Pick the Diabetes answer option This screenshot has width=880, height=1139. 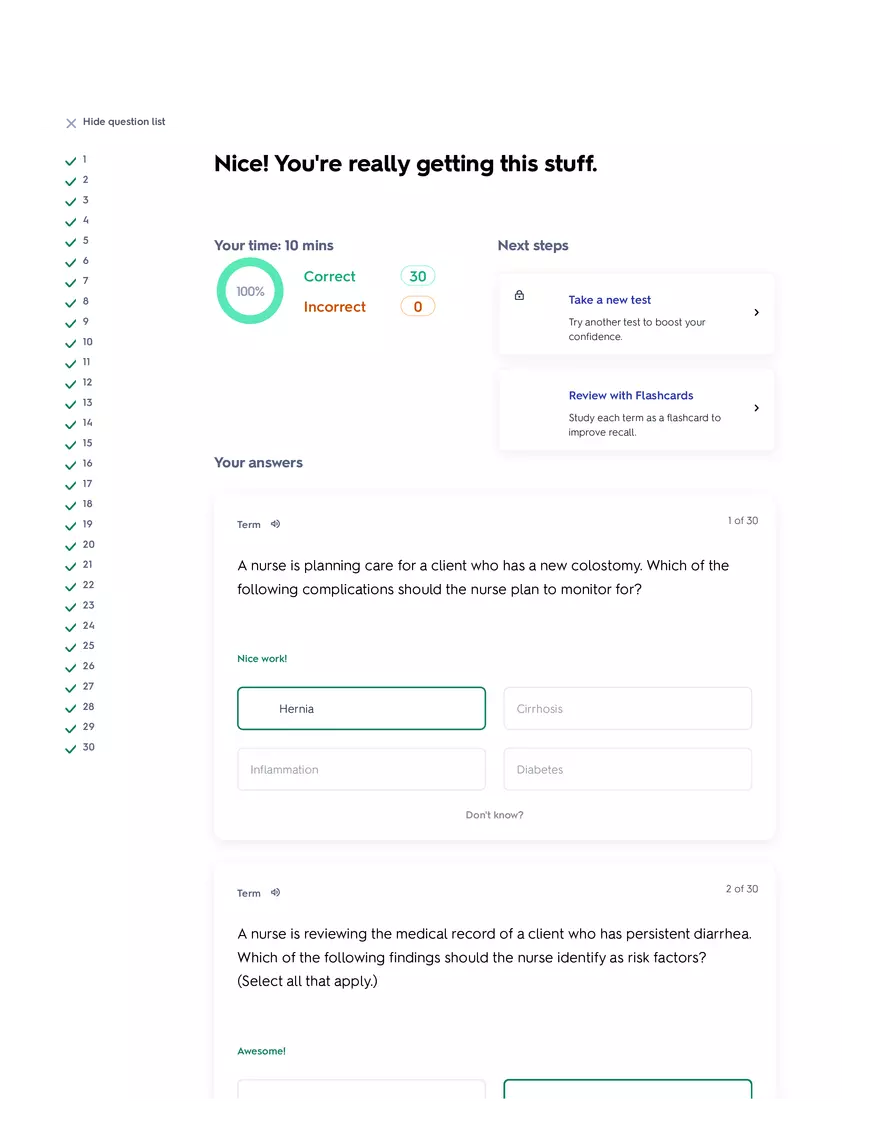coord(627,770)
